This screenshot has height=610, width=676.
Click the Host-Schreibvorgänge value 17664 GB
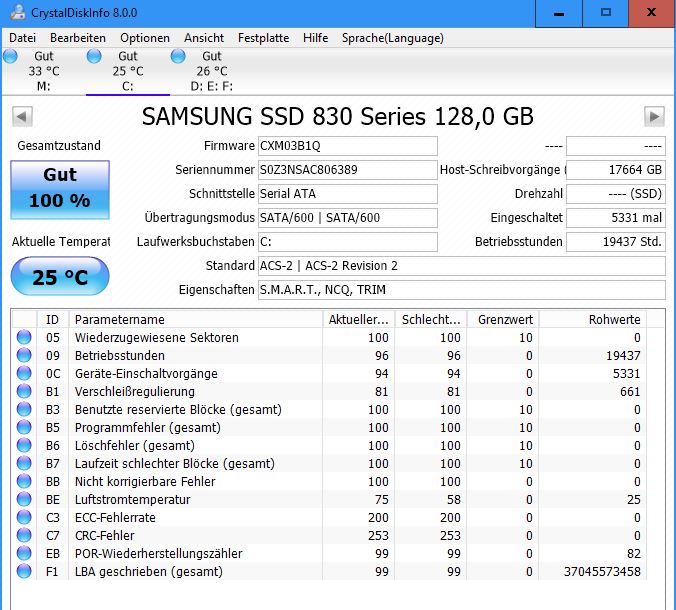pos(616,170)
